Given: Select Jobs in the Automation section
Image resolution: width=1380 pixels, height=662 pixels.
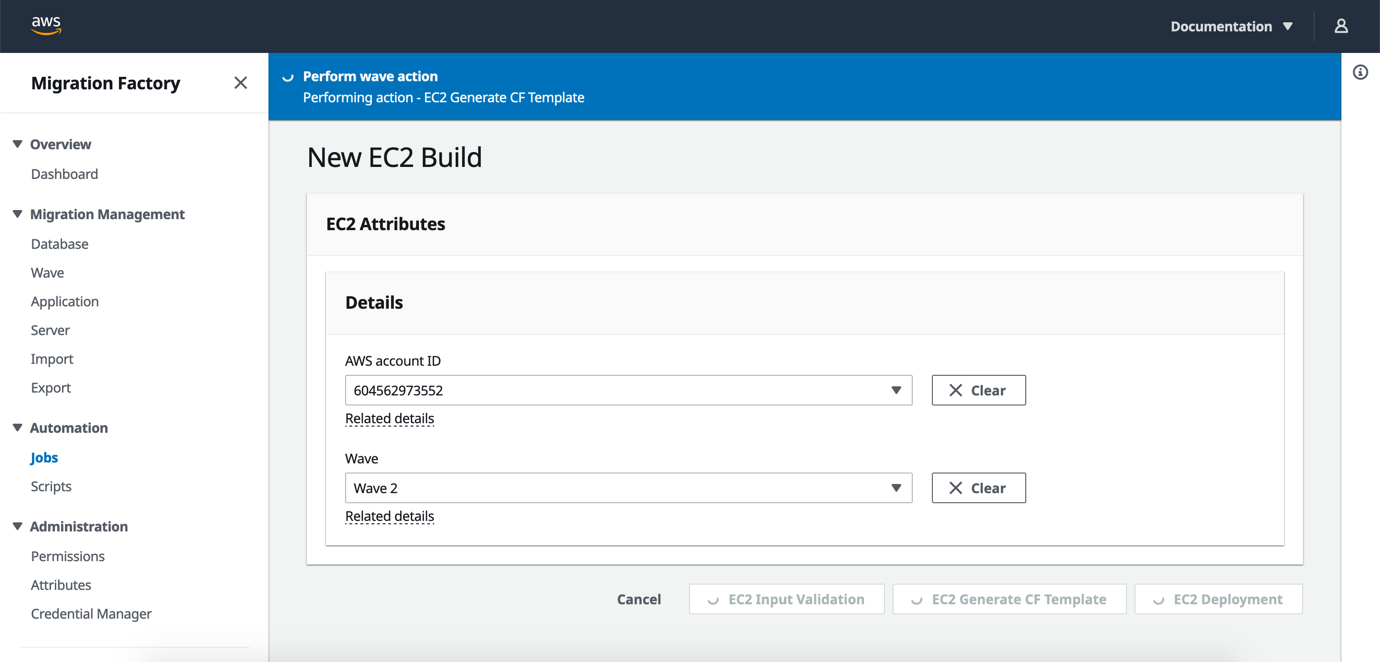Looking at the screenshot, I should click(x=44, y=457).
